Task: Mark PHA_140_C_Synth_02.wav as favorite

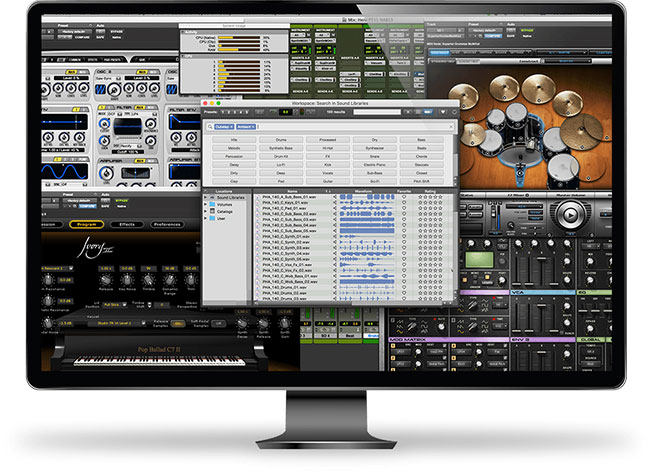Action: [404, 242]
